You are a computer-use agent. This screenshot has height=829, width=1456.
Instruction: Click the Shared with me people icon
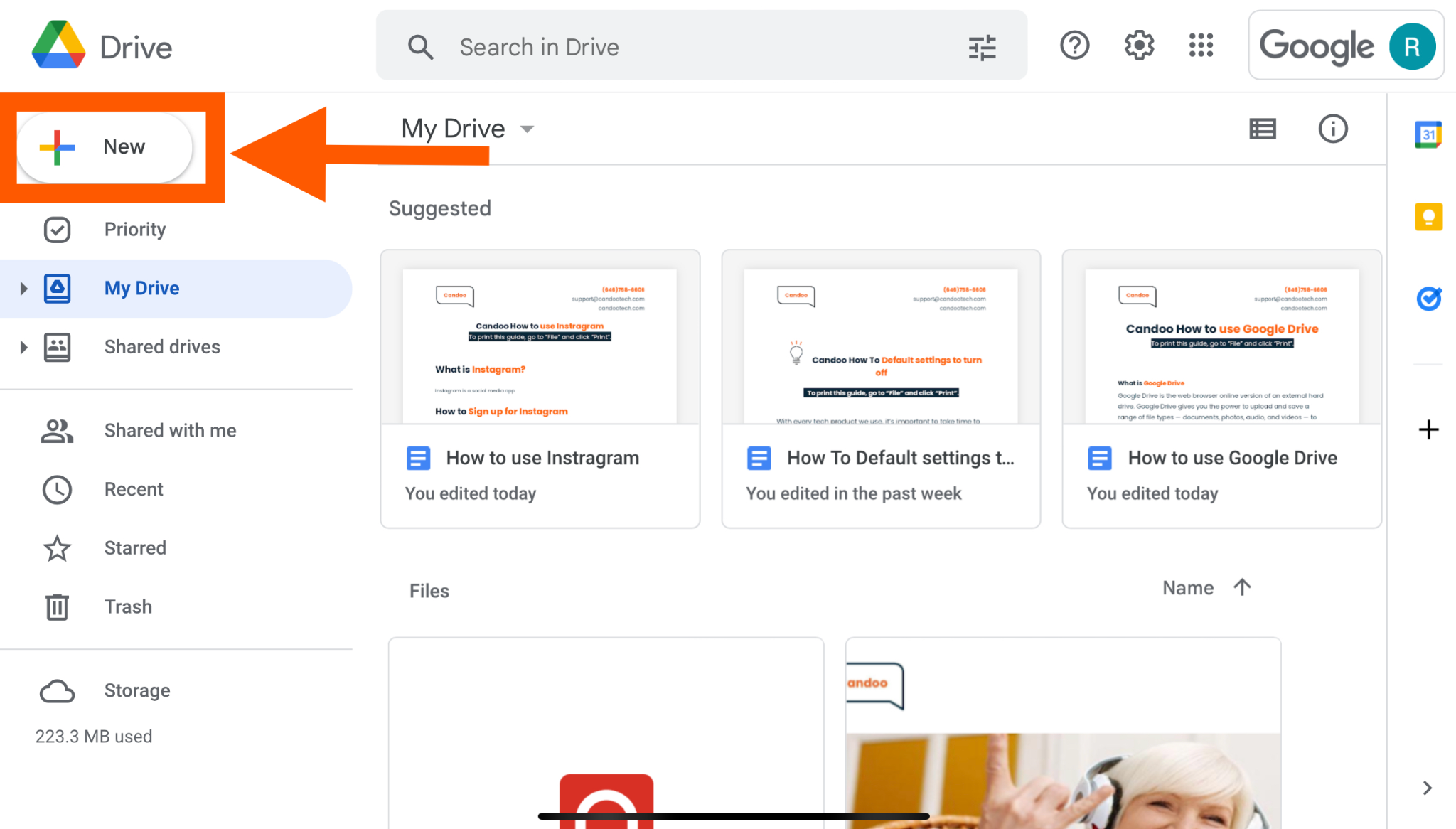tap(57, 431)
